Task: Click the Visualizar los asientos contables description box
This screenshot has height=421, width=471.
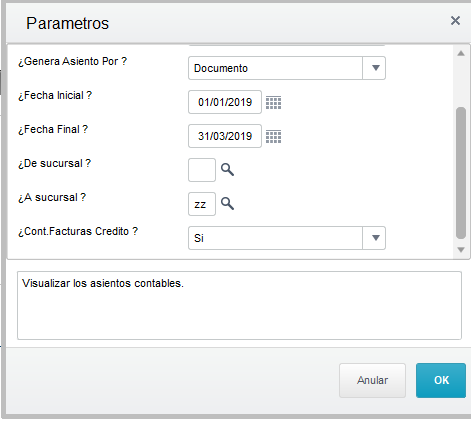Action: [239, 306]
